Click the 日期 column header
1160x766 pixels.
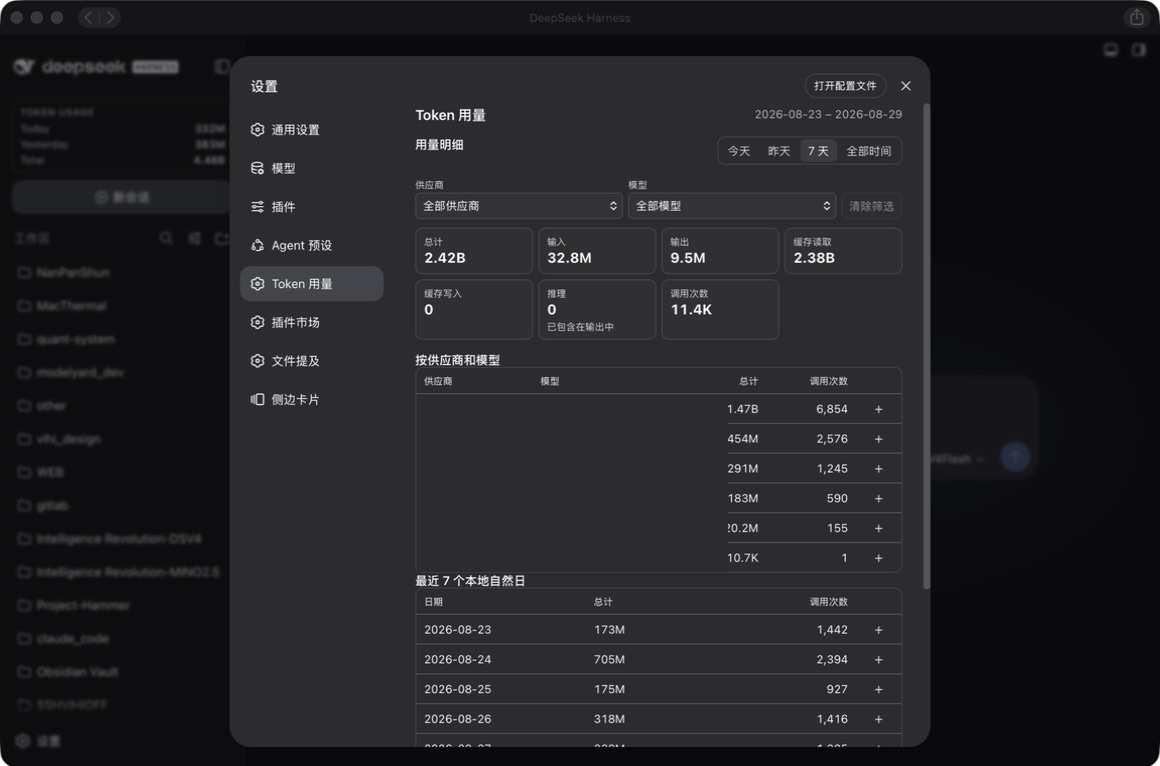coord(433,602)
